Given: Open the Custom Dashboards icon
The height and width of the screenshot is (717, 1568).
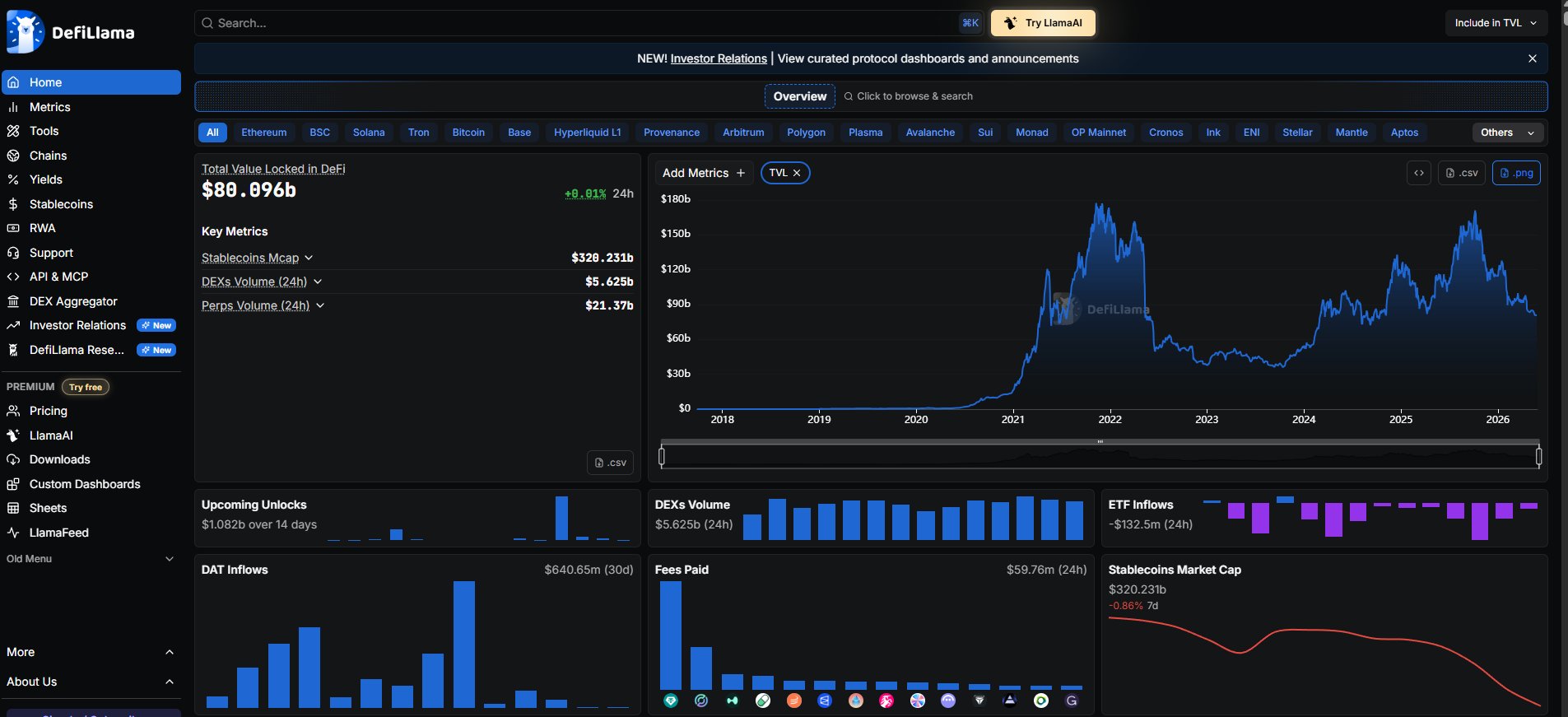Looking at the screenshot, I should coord(13,484).
